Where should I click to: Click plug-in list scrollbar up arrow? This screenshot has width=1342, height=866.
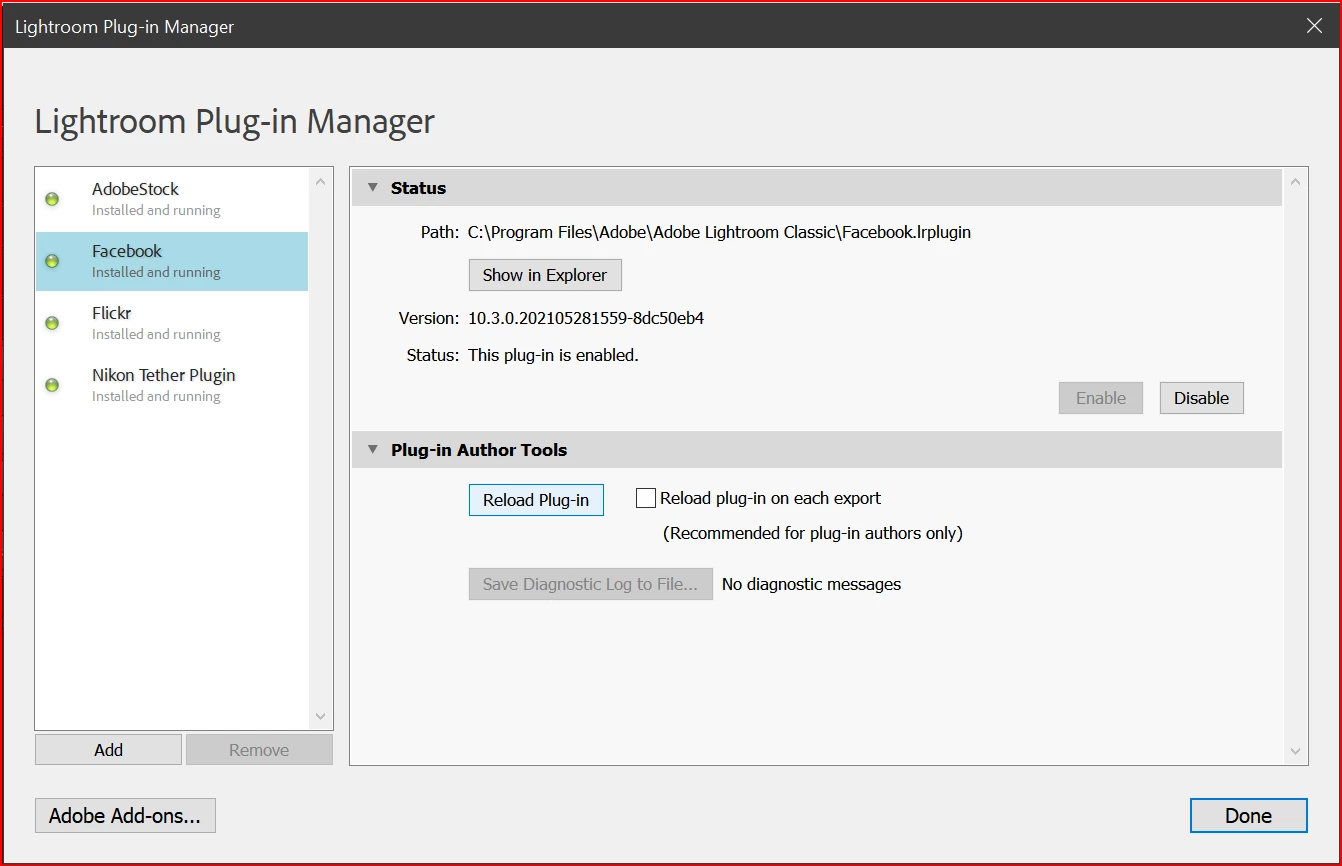pyautogui.click(x=320, y=182)
